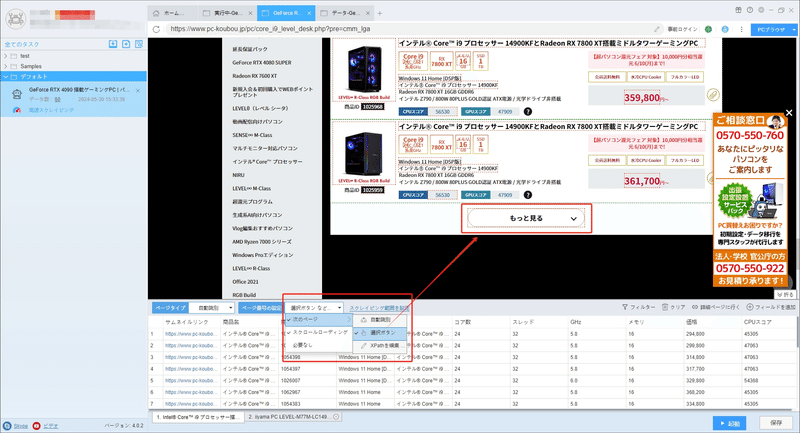The width and height of the screenshot is (800, 433).
Task: Click the red video icon in the status bar
Action: pyautogui.click(x=36, y=425)
